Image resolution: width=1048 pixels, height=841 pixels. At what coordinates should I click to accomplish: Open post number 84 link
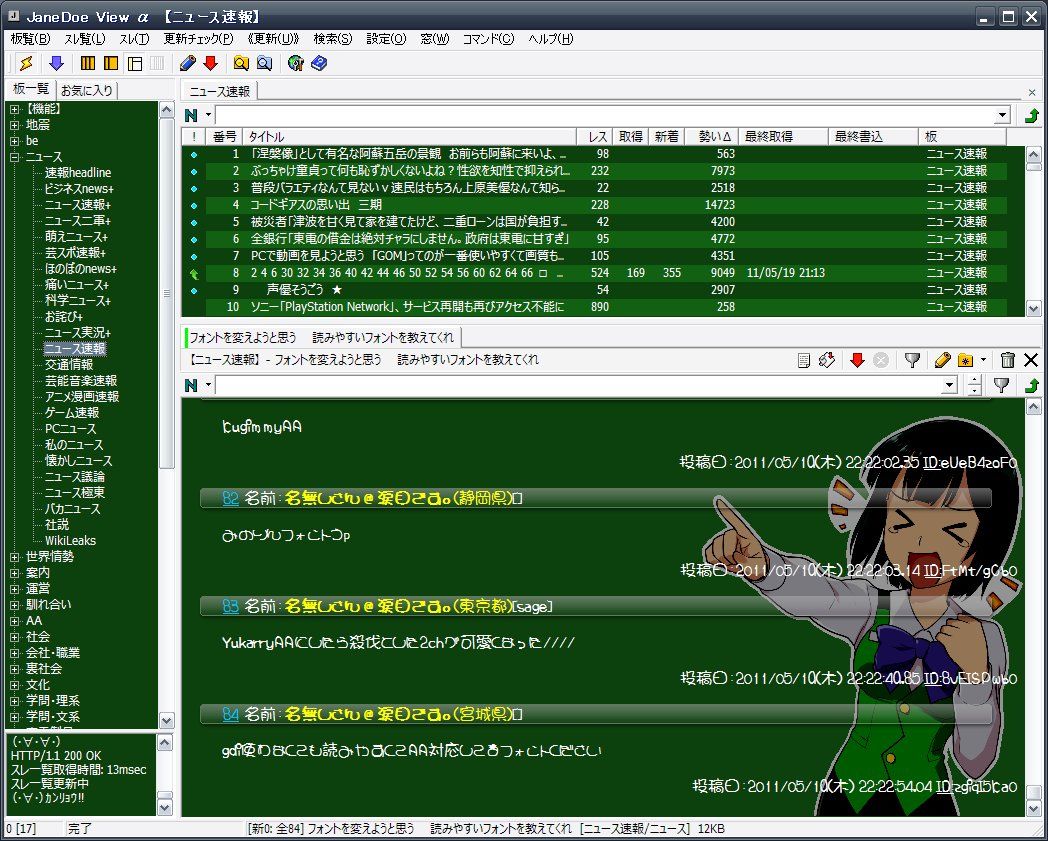[x=231, y=715]
